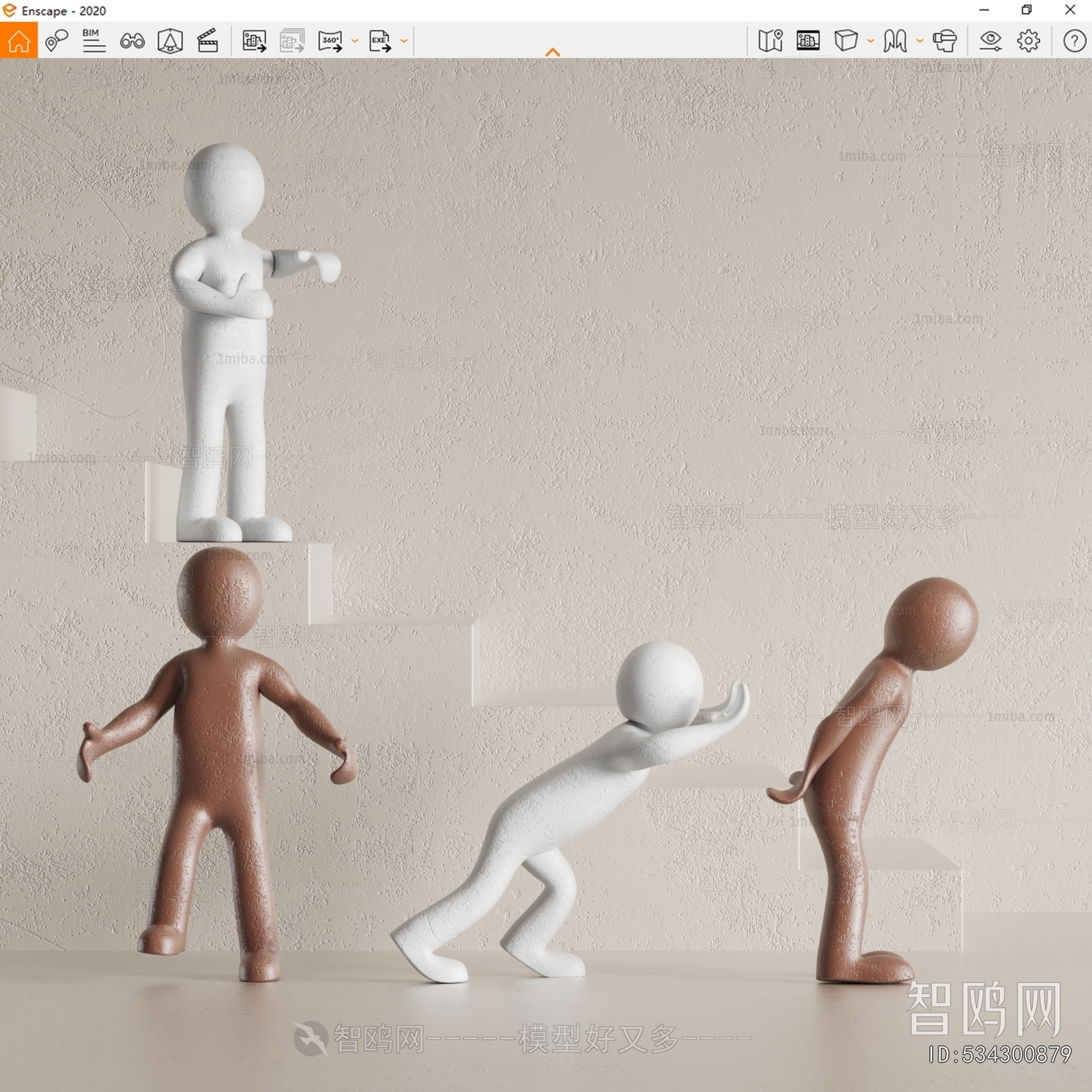This screenshot has height=1092, width=1092.
Task: Export screenshot using the render image icon
Action: click(x=255, y=41)
